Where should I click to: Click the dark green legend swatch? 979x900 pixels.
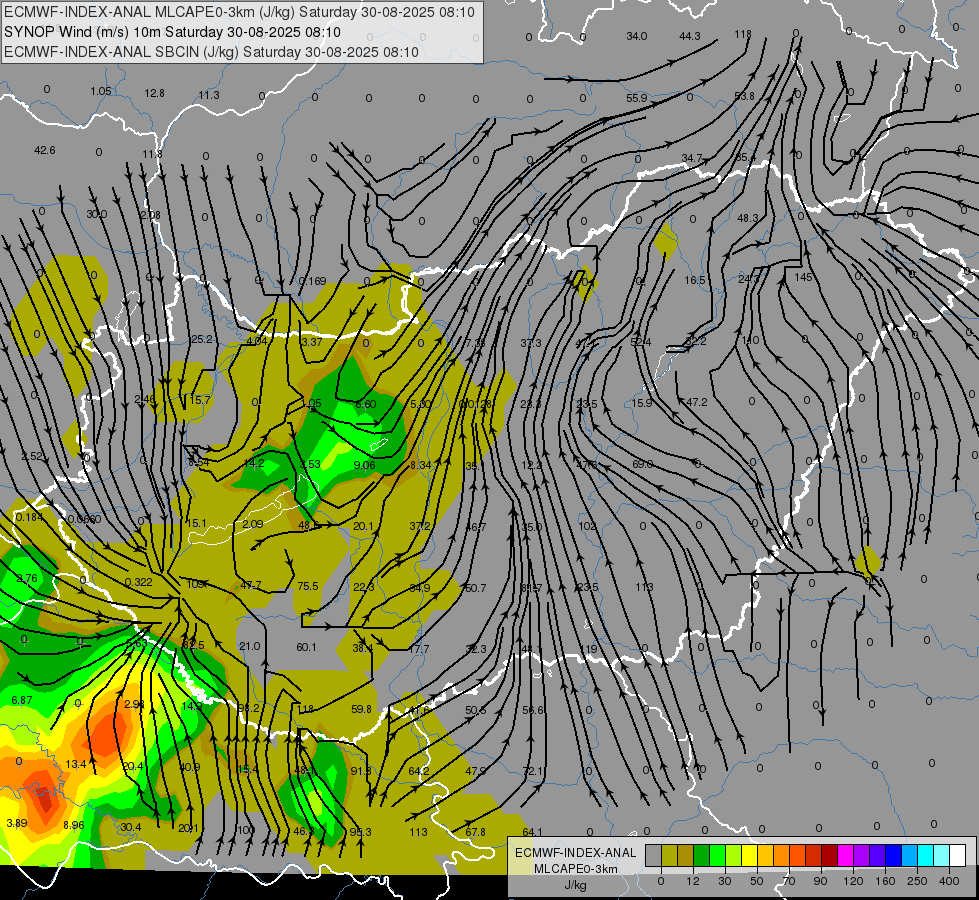[x=701, y=856]
